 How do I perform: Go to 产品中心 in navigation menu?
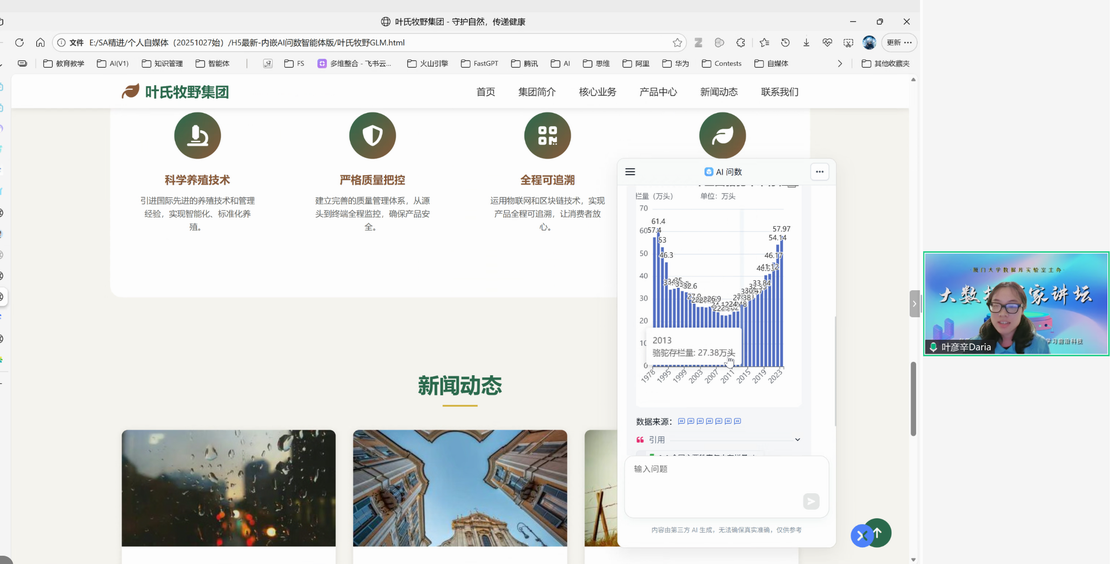[658, 92]
